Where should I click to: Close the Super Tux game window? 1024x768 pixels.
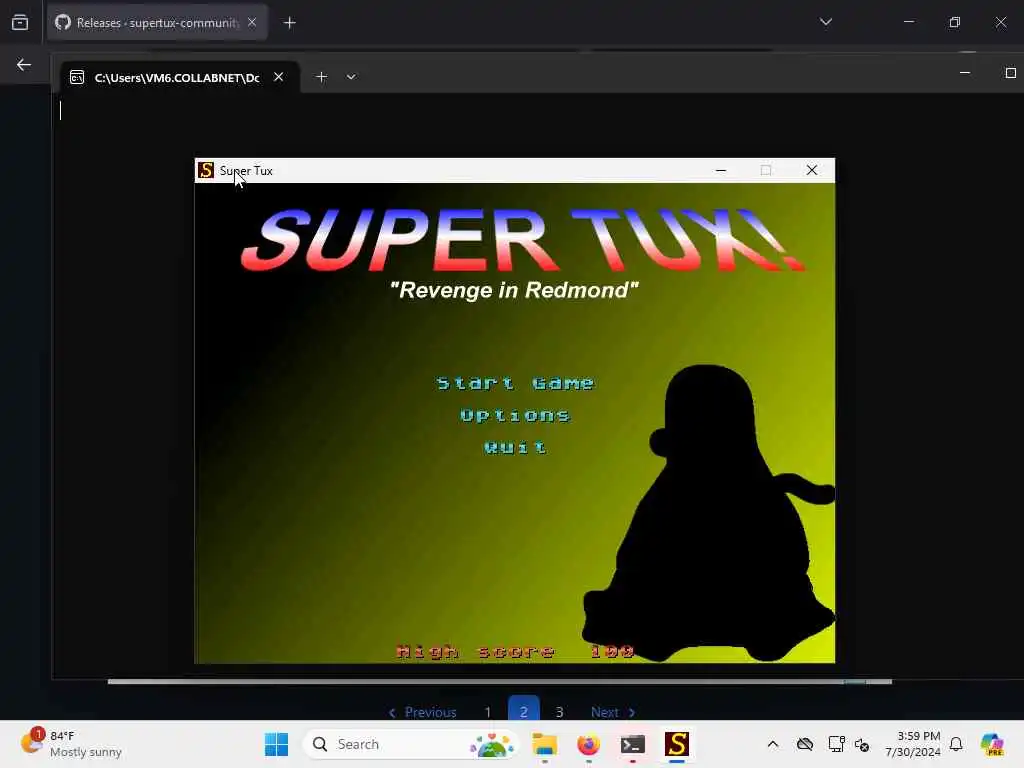pos(812,170)
